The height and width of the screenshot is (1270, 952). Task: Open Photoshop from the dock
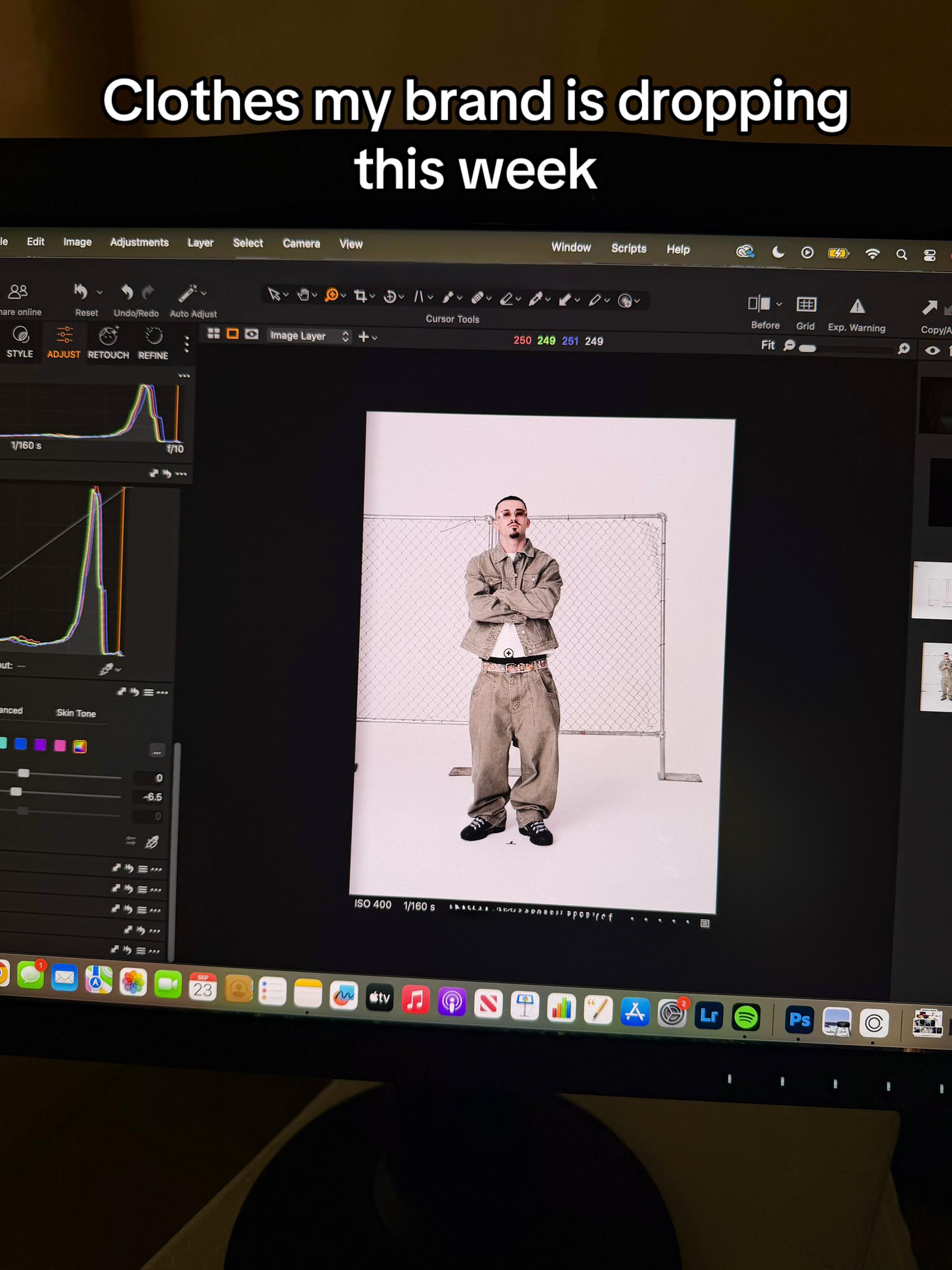(x=799, y=1020)
